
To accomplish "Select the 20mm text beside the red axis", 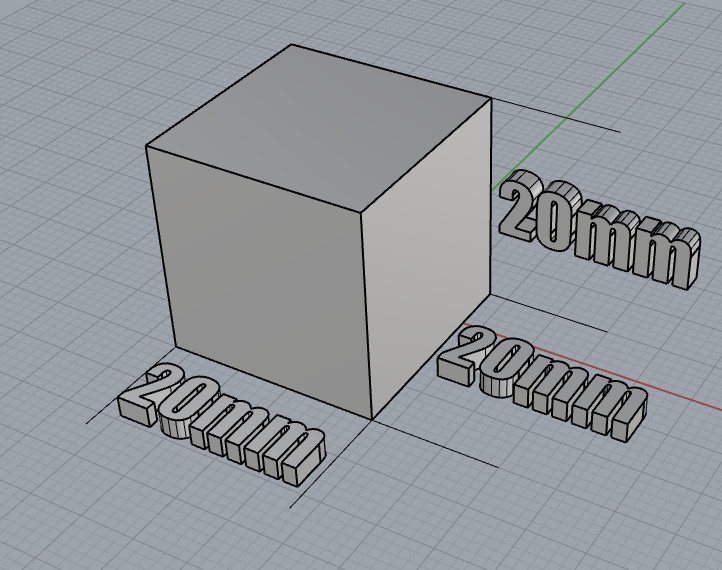I will point(543,384).
